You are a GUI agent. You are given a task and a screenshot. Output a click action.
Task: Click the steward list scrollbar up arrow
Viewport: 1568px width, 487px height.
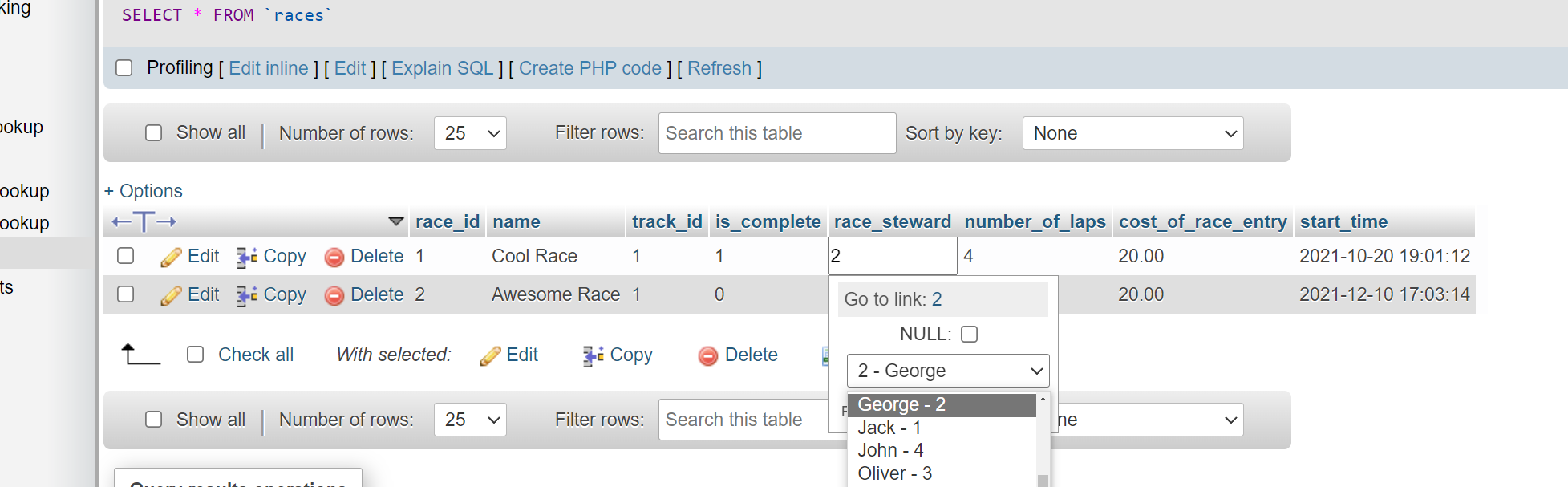coord(1043,399)
